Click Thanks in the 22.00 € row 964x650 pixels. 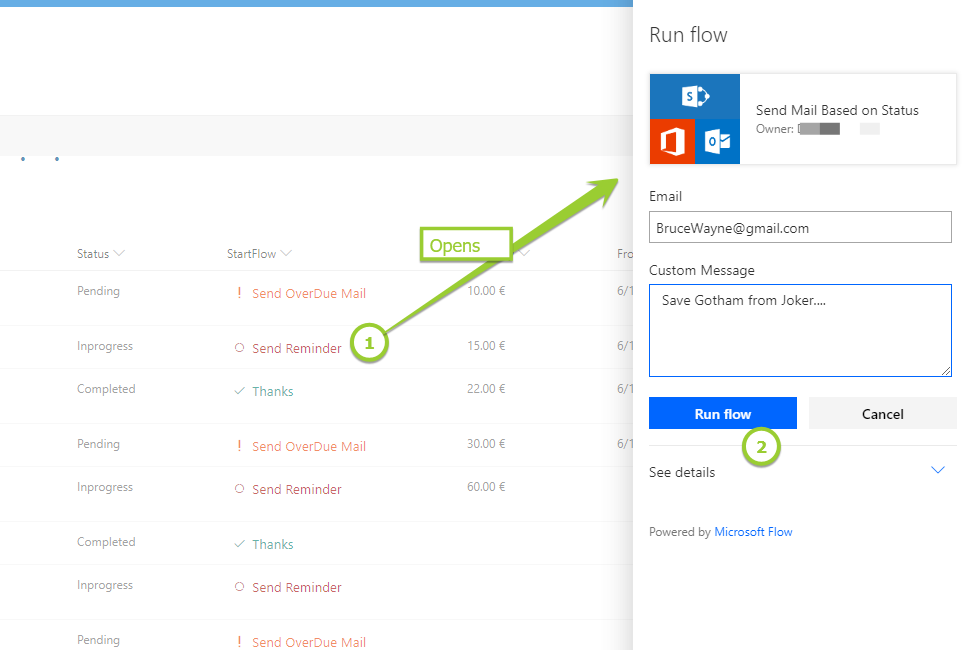(x=273, y=392)
